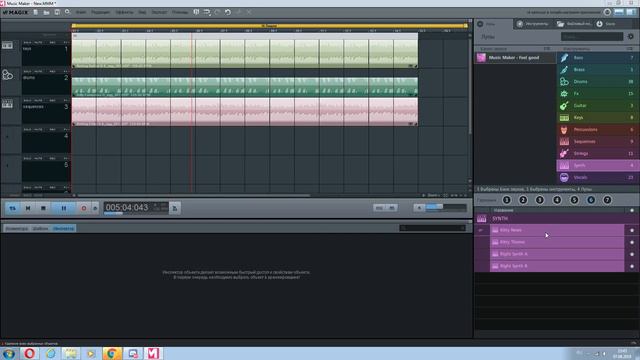
Task: Select the Strings instrument category
Action: click(x=598, y=153)
